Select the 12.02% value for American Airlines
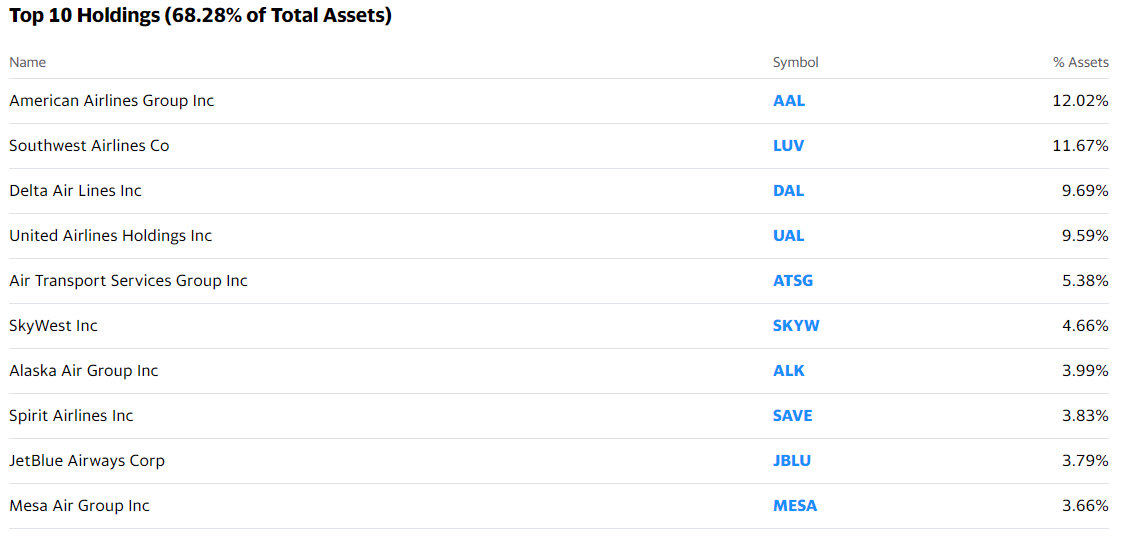The image size is (1124, 539). 1081,101
